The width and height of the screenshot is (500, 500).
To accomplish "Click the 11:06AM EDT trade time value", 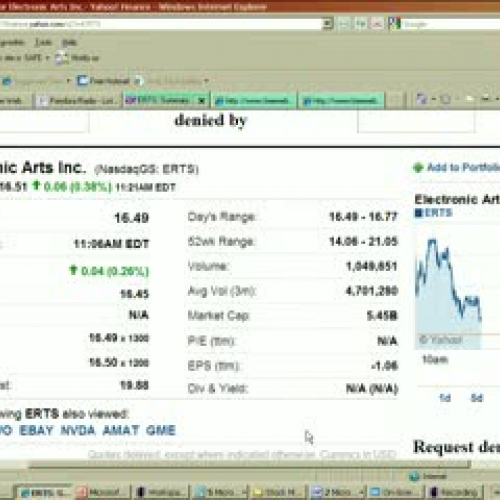I will [x=111, y=244].
